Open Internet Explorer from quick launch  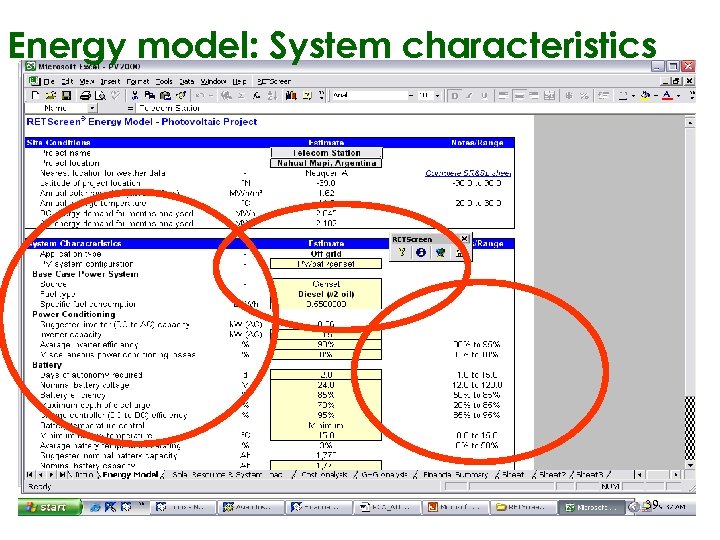(x=95, y=507)
